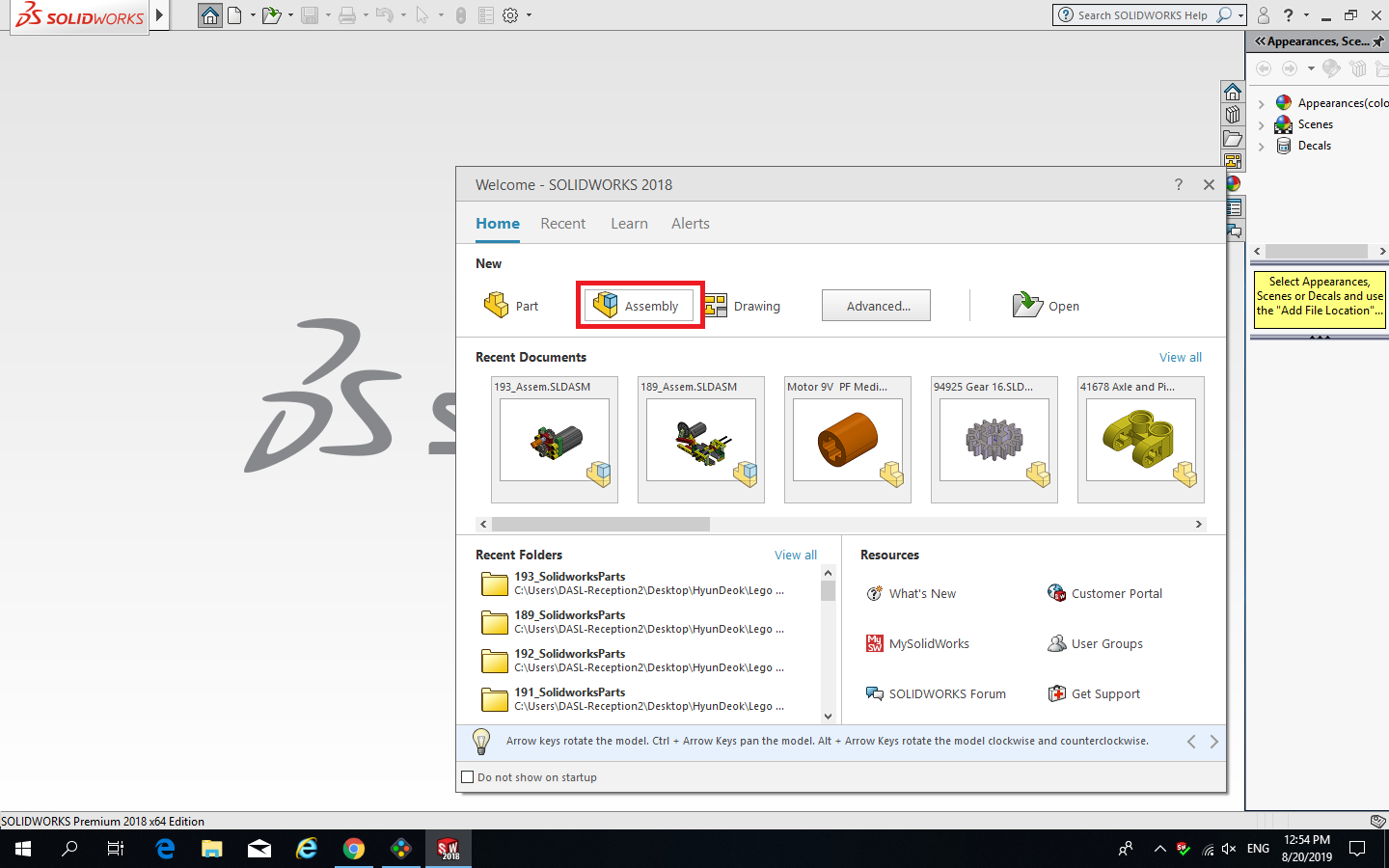Click the Drawing button
Viewport: 1389px width, 868px height.
coord(742,306)
